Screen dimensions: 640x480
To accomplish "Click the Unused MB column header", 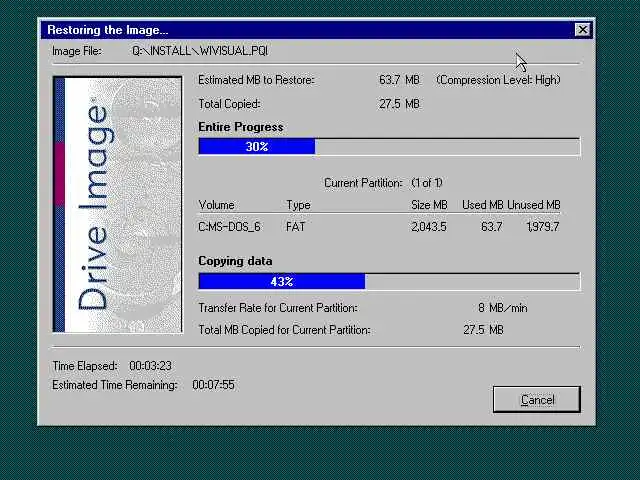I will coord(534,205).
